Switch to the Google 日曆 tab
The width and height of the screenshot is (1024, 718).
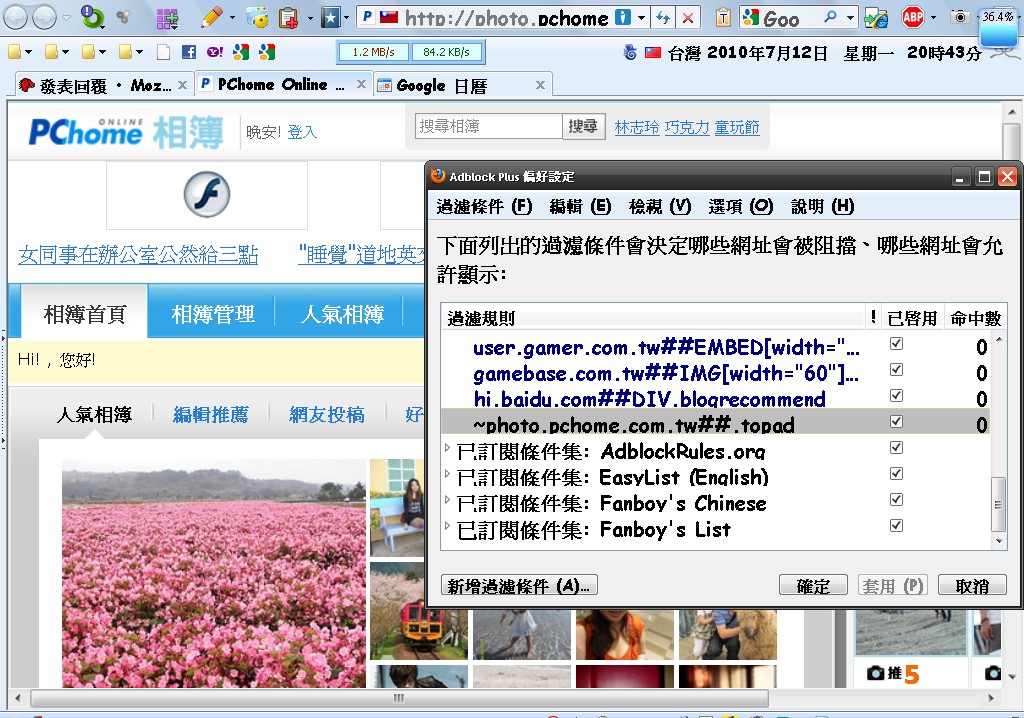(462, 86)
